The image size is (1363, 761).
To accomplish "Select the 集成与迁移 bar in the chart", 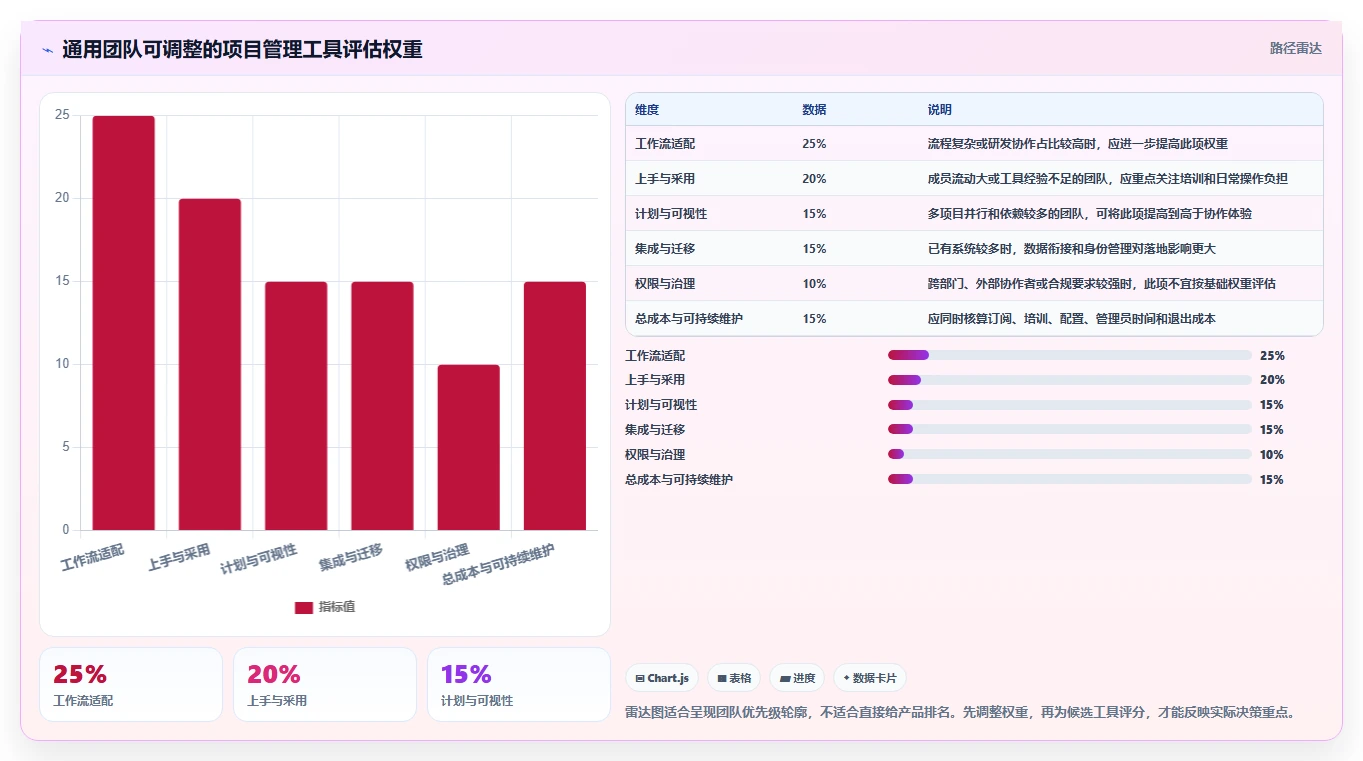I will tap(382, 406).
